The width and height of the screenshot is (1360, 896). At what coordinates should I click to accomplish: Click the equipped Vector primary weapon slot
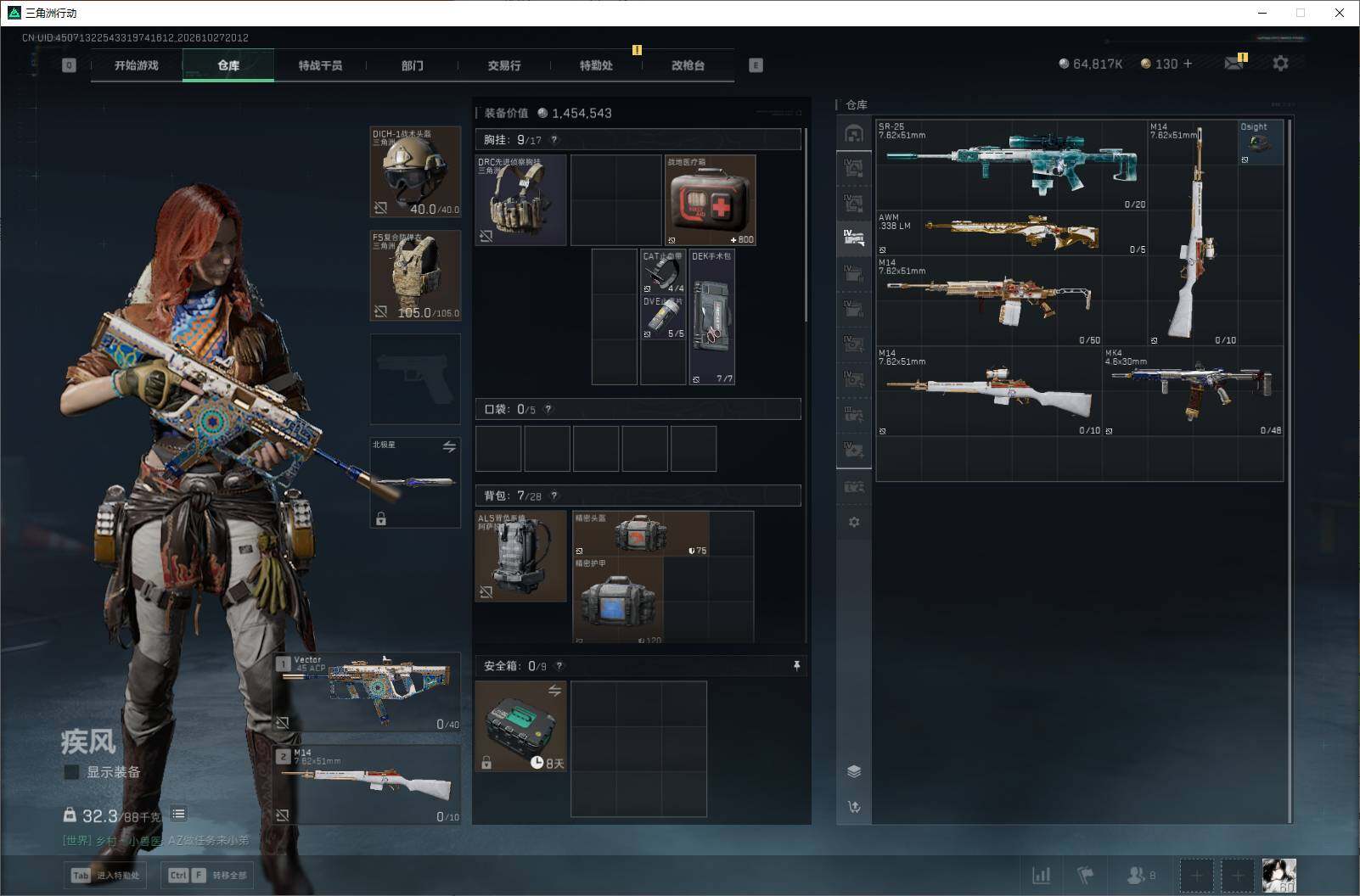368,692
